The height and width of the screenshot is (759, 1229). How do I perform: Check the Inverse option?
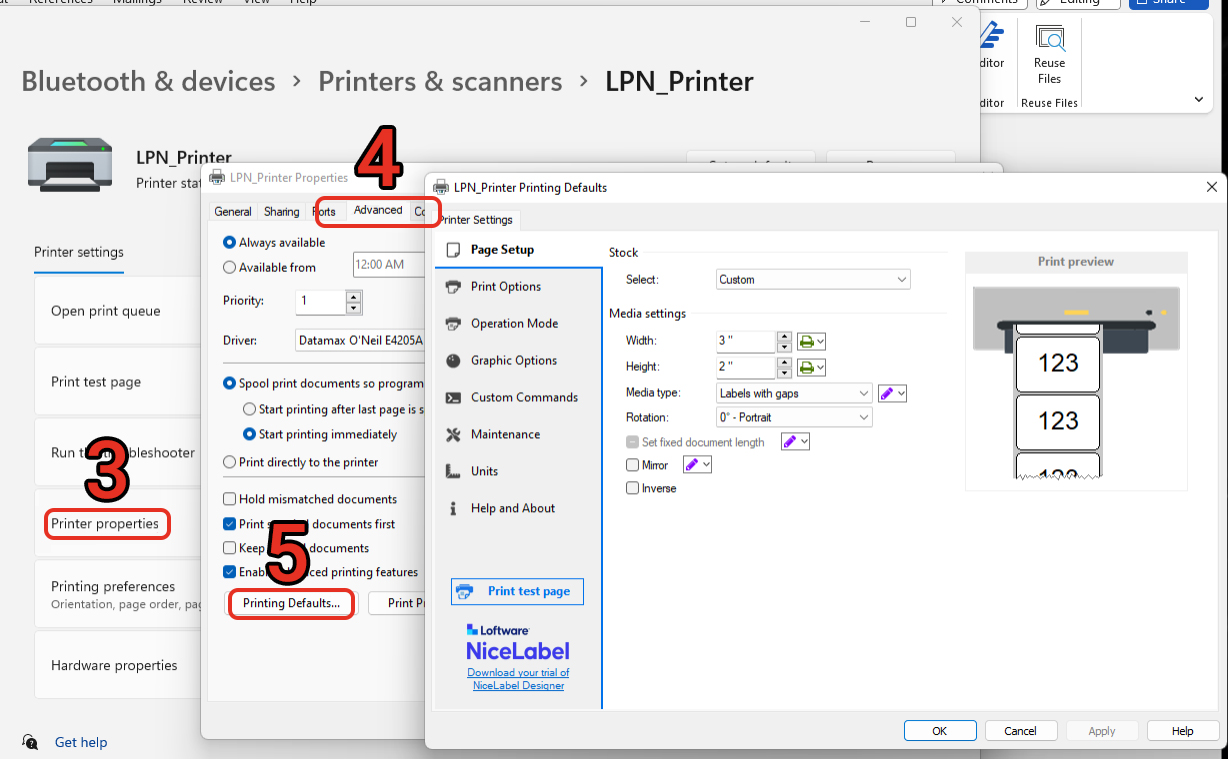(x=632, y=488)
